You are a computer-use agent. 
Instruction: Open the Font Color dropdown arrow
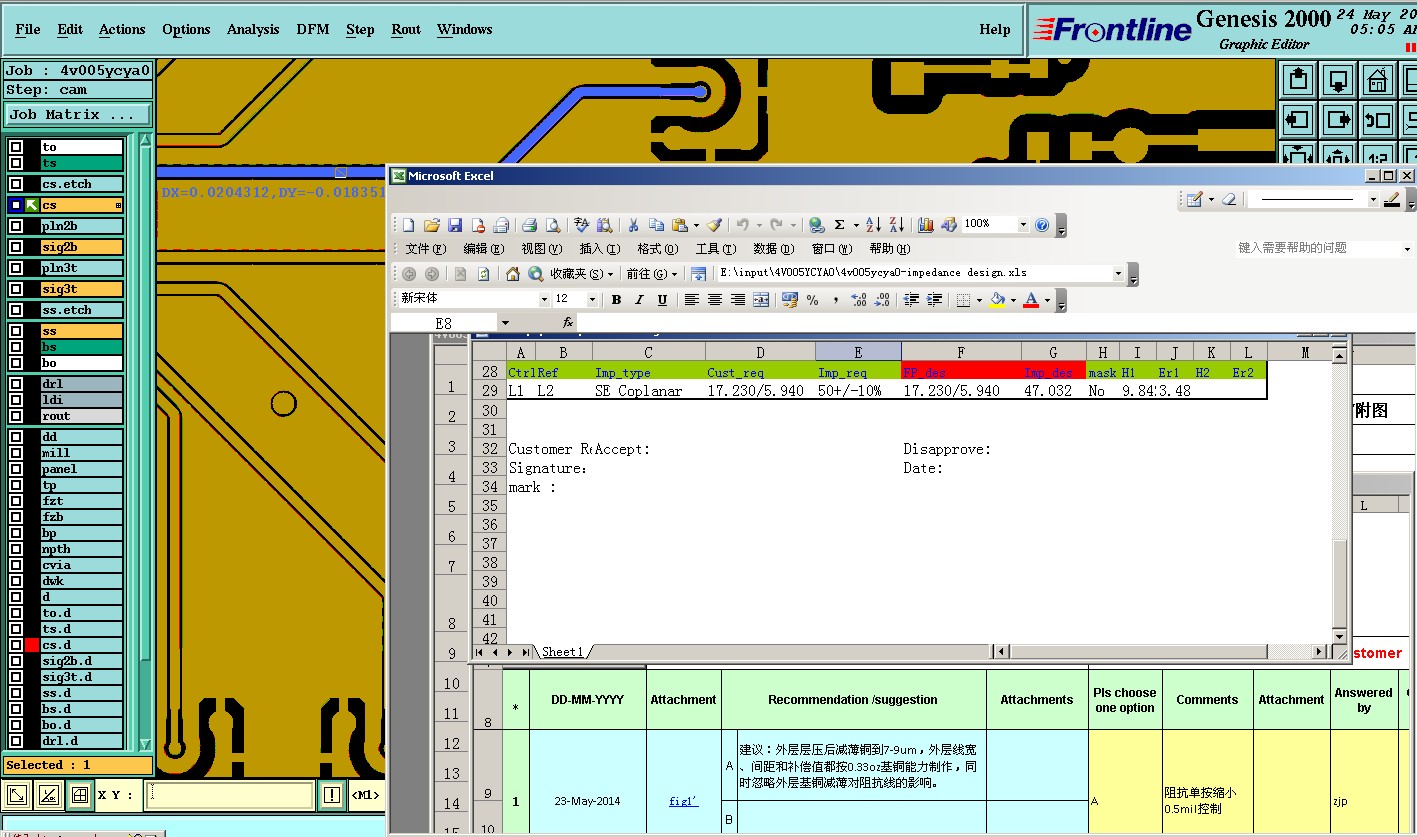point(1047,300)
